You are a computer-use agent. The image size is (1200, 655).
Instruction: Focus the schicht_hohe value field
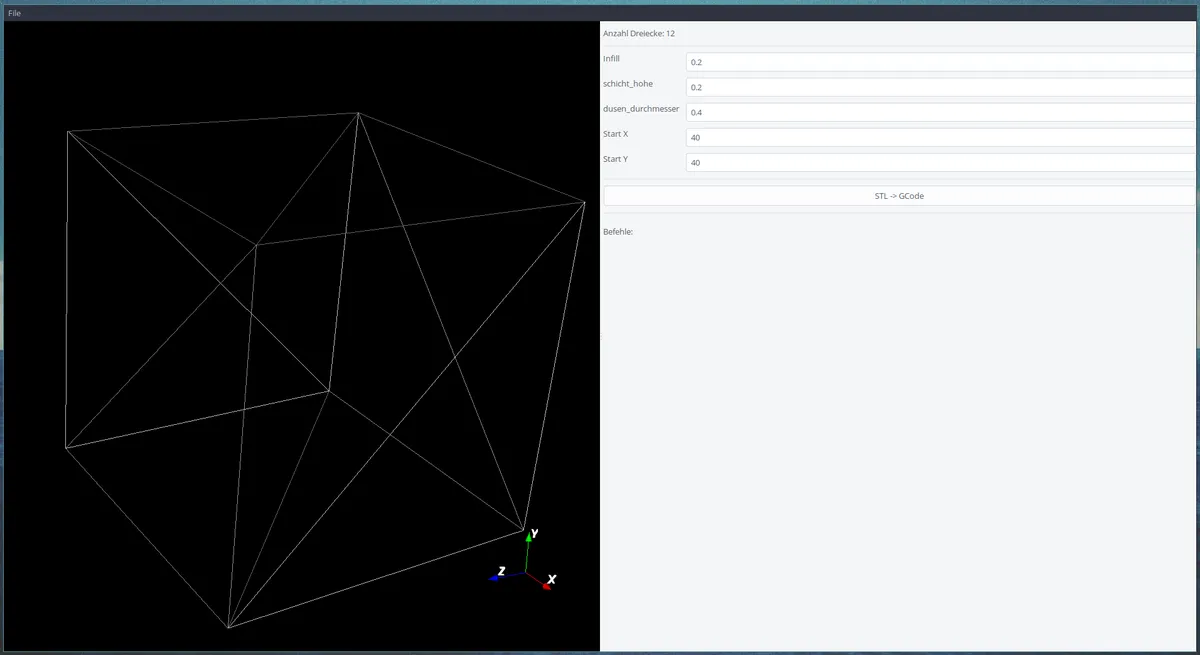tap(940, 87)
